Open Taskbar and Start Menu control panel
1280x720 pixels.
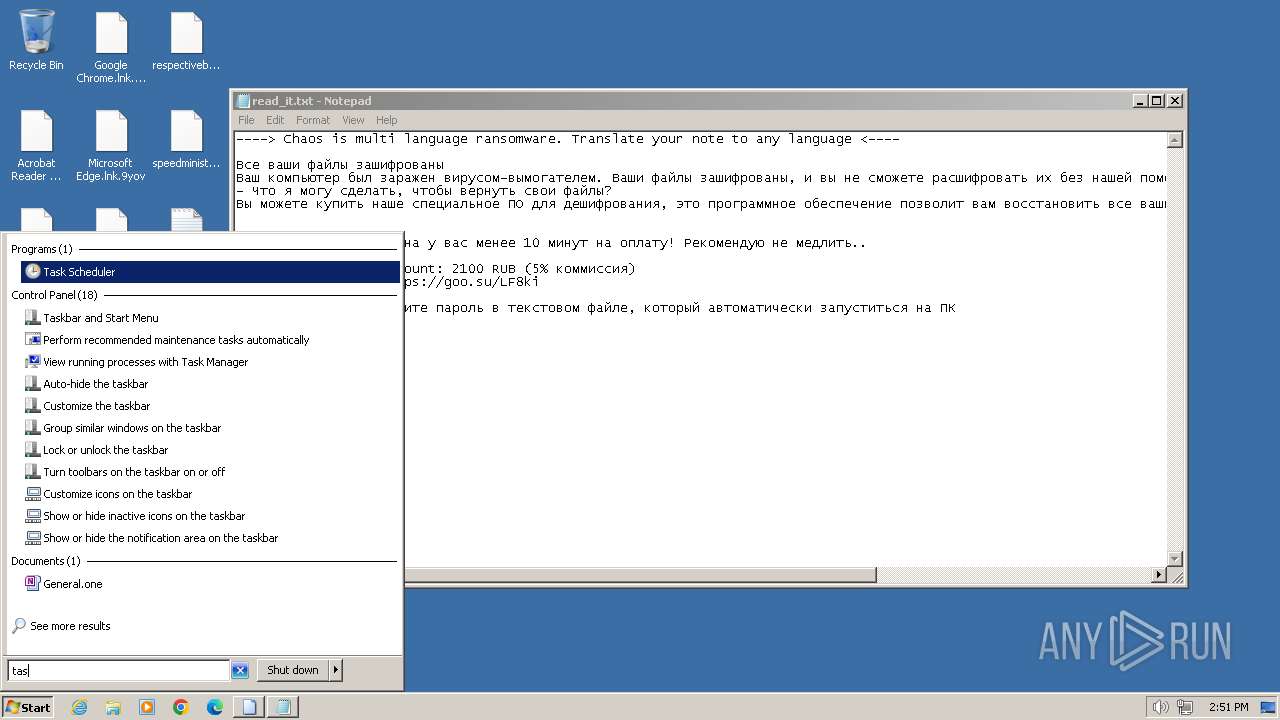point(100,318)
